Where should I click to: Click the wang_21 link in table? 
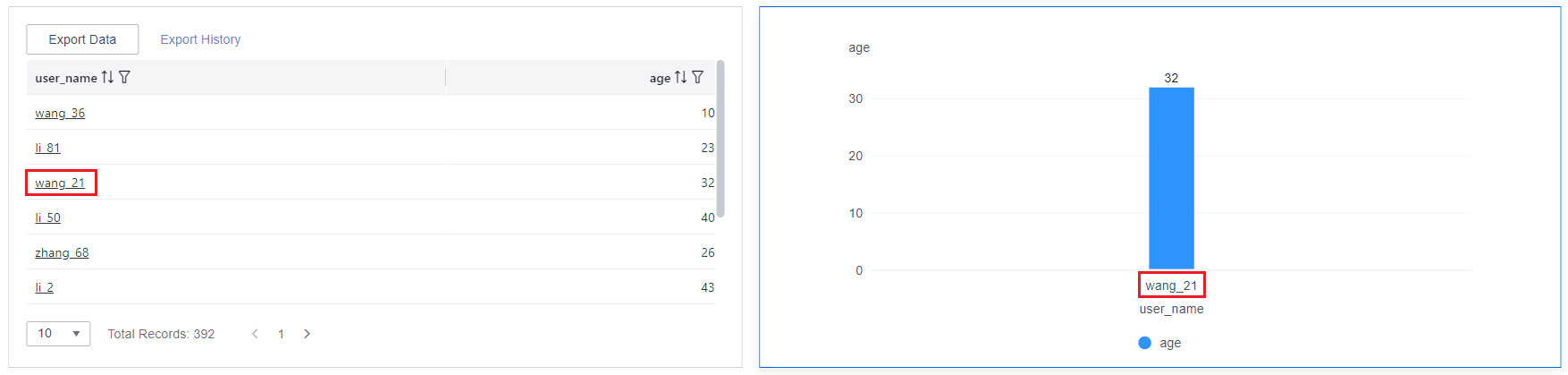[x=60, y=183]
